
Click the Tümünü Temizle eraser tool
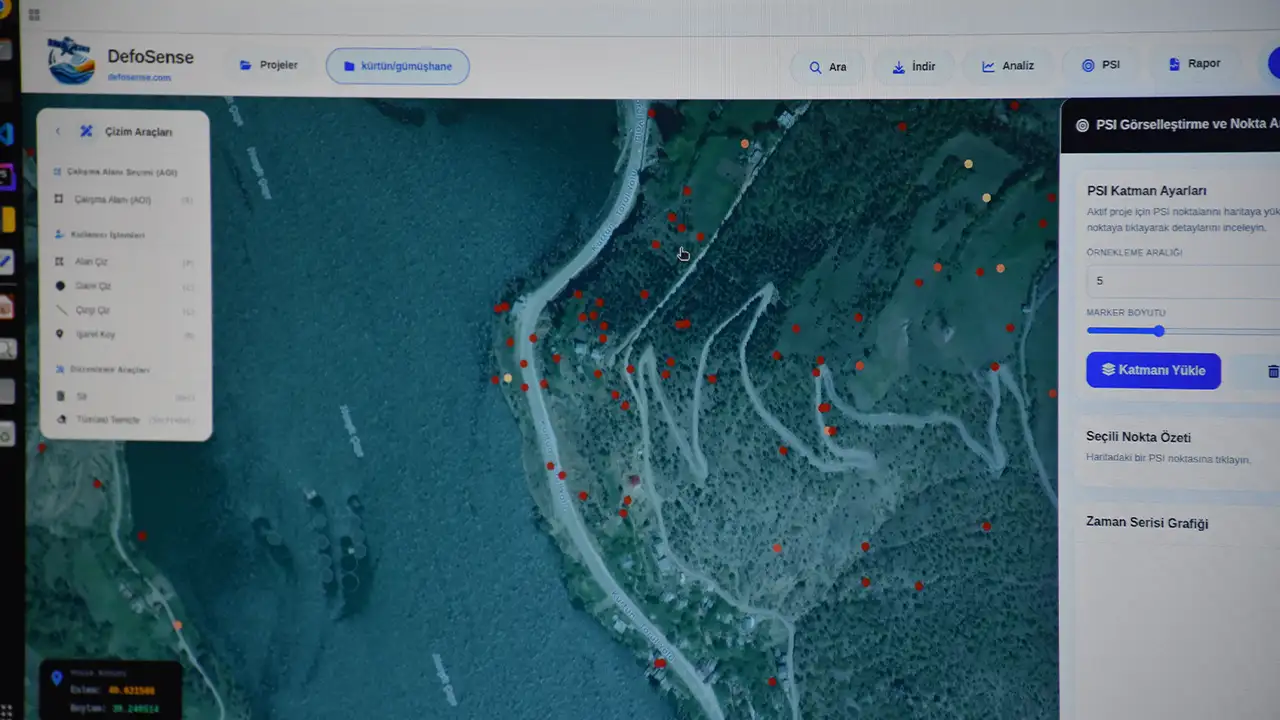pyautogui.click(x=108, y=420)
